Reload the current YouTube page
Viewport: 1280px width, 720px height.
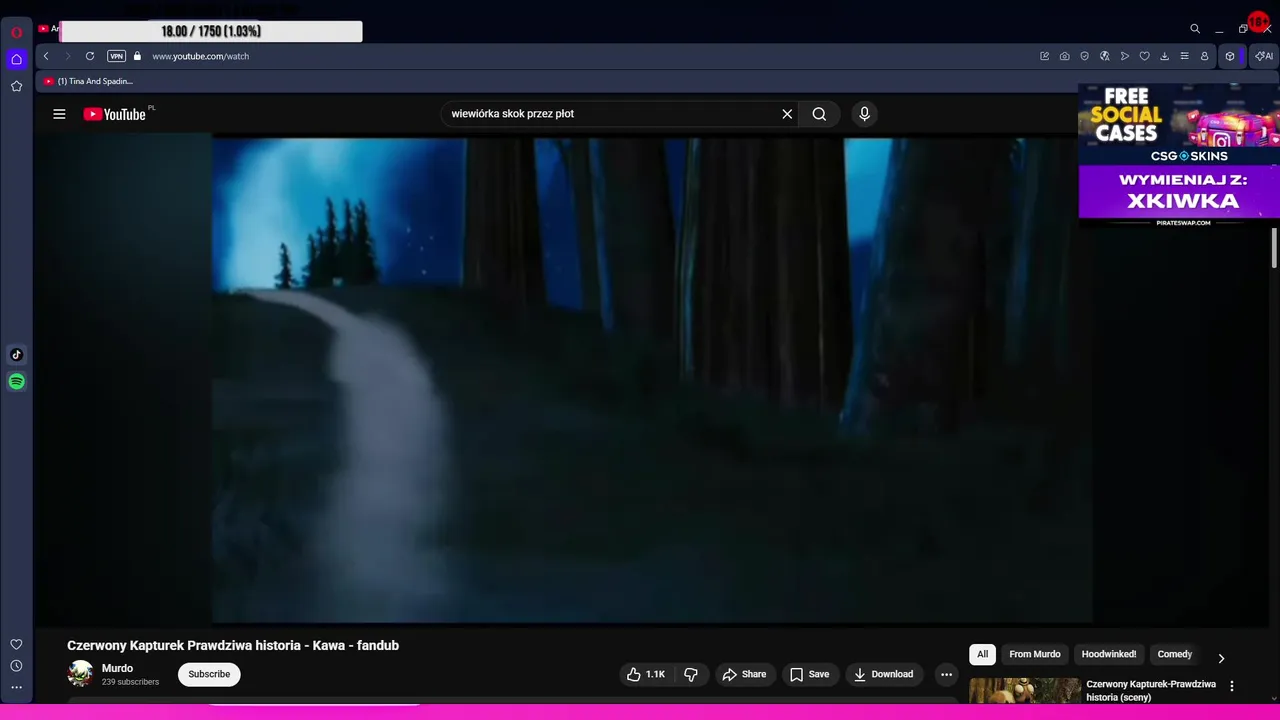tap(90, 56)
